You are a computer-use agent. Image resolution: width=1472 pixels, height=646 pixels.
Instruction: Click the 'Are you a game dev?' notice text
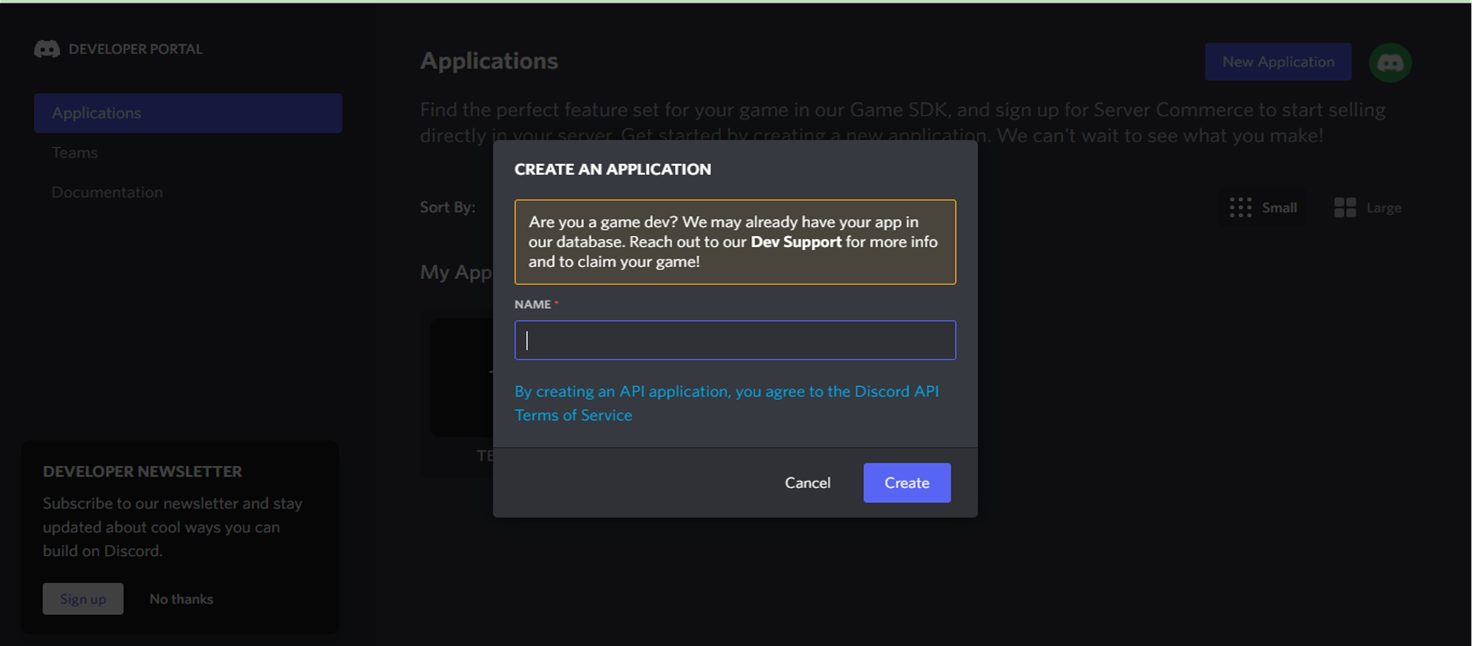(735, 242)
